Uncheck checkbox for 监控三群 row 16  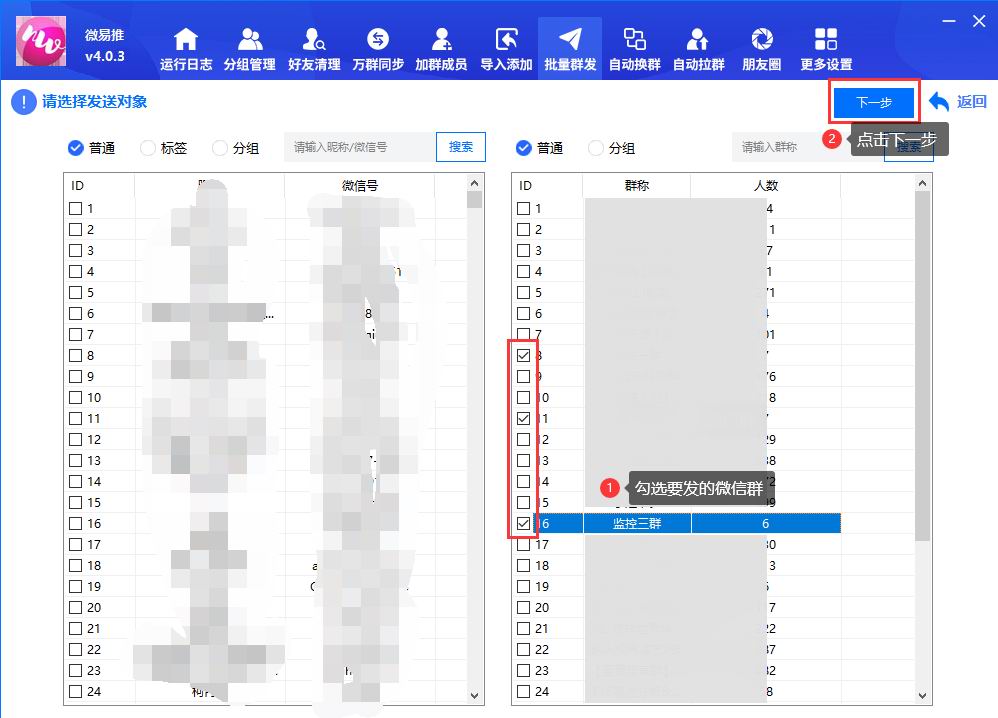point(524,524)
